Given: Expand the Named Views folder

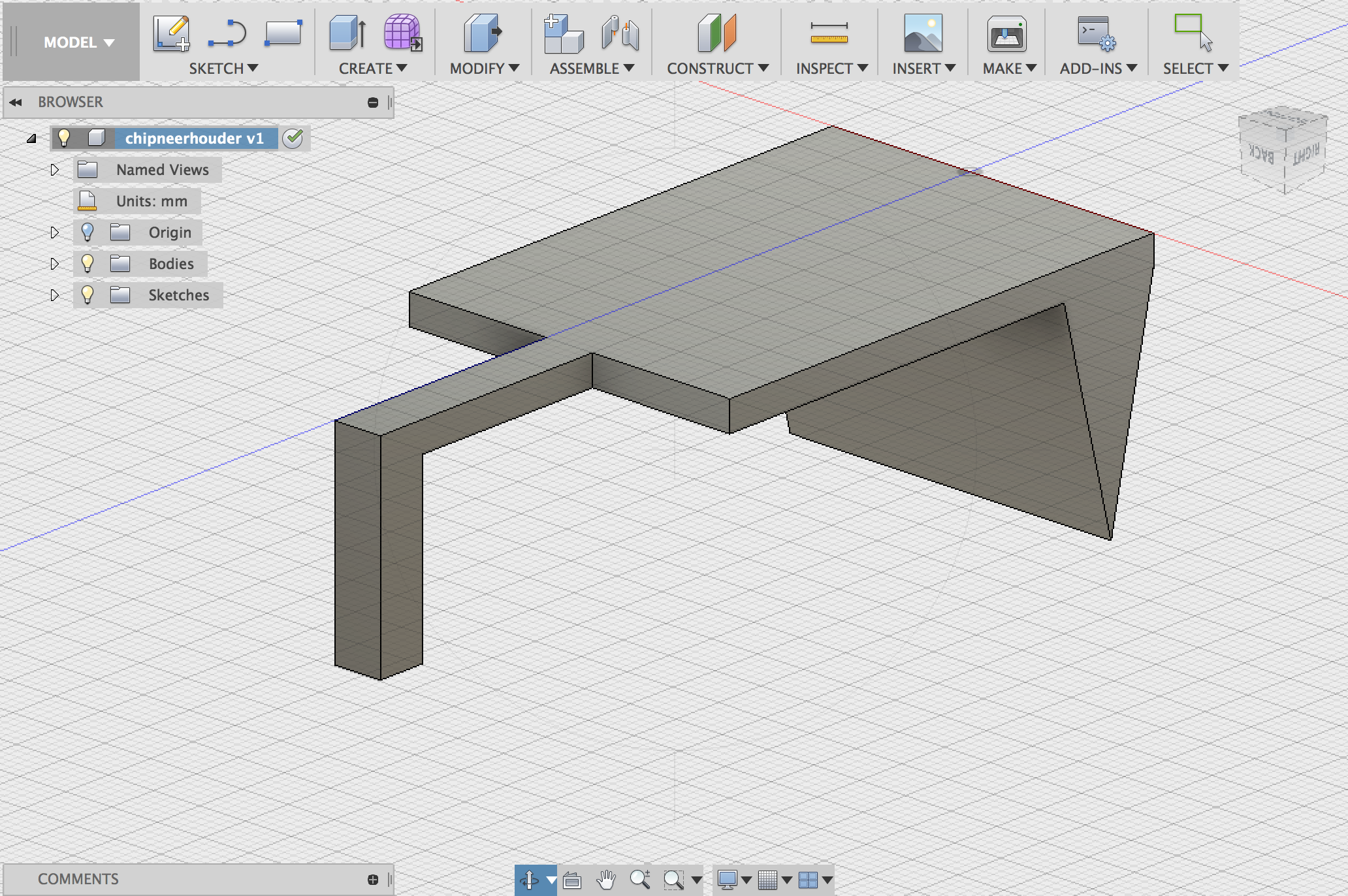Looking at the screenshot, I should [55, 170].
